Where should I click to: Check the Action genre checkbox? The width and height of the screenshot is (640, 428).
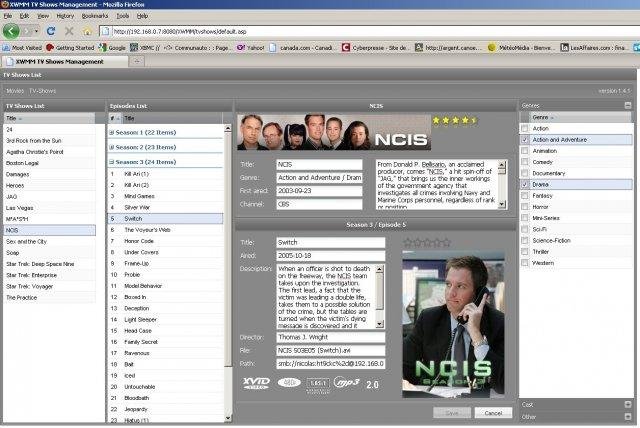tap(524, 129)
